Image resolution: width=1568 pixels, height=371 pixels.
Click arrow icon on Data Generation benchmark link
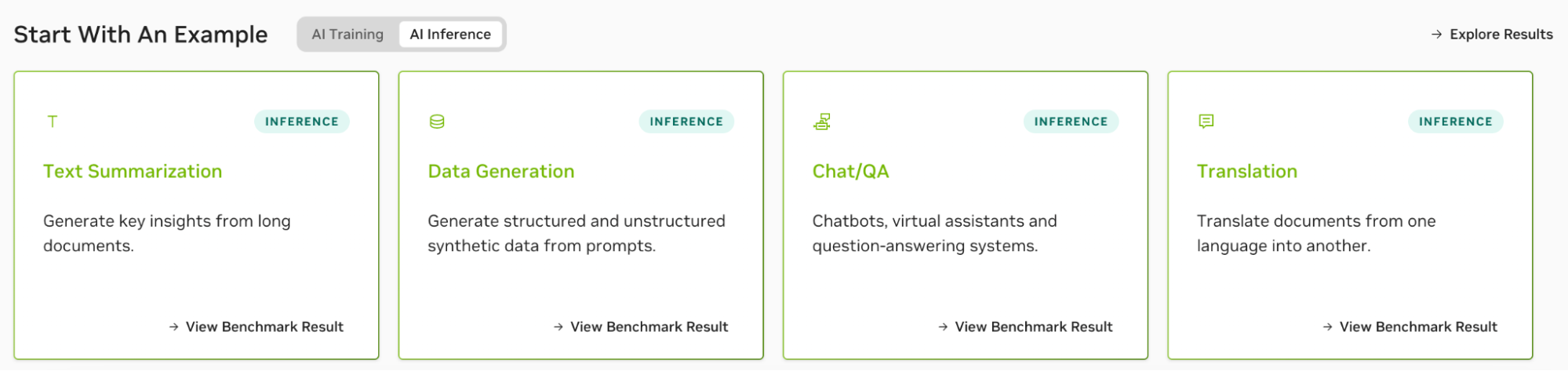(x=558, y=327)
